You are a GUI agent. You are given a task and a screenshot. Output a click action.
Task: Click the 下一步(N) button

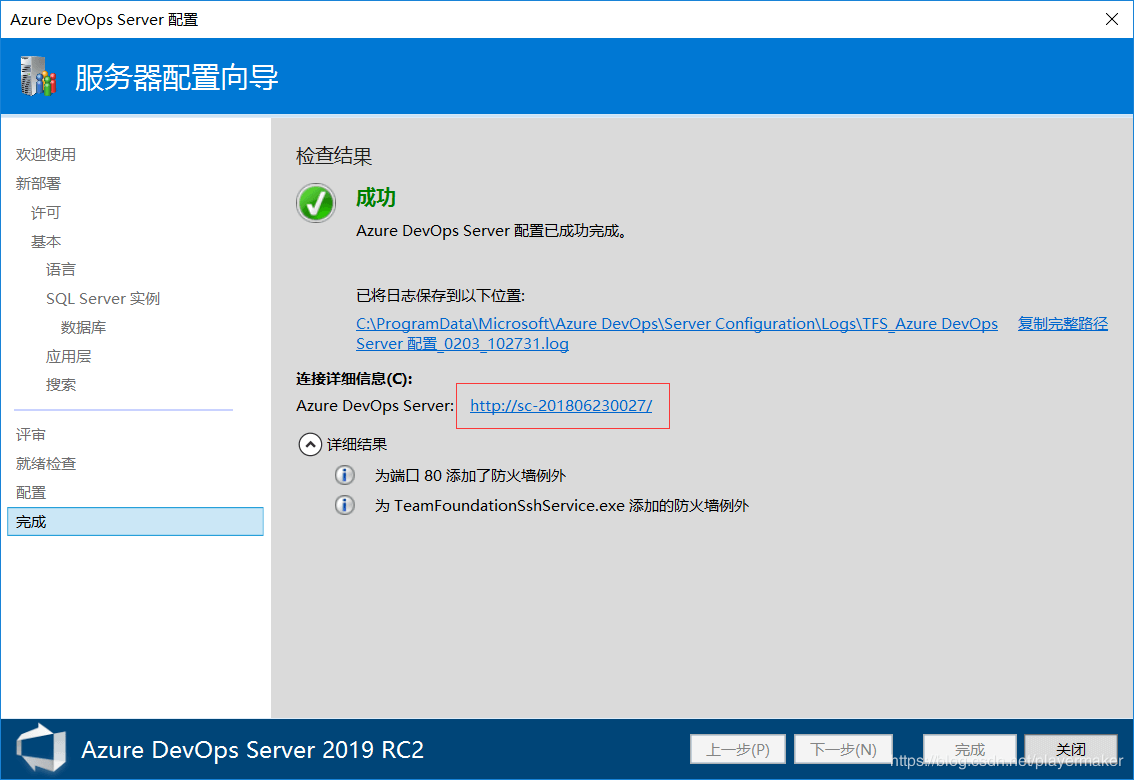tap(843, 749)
